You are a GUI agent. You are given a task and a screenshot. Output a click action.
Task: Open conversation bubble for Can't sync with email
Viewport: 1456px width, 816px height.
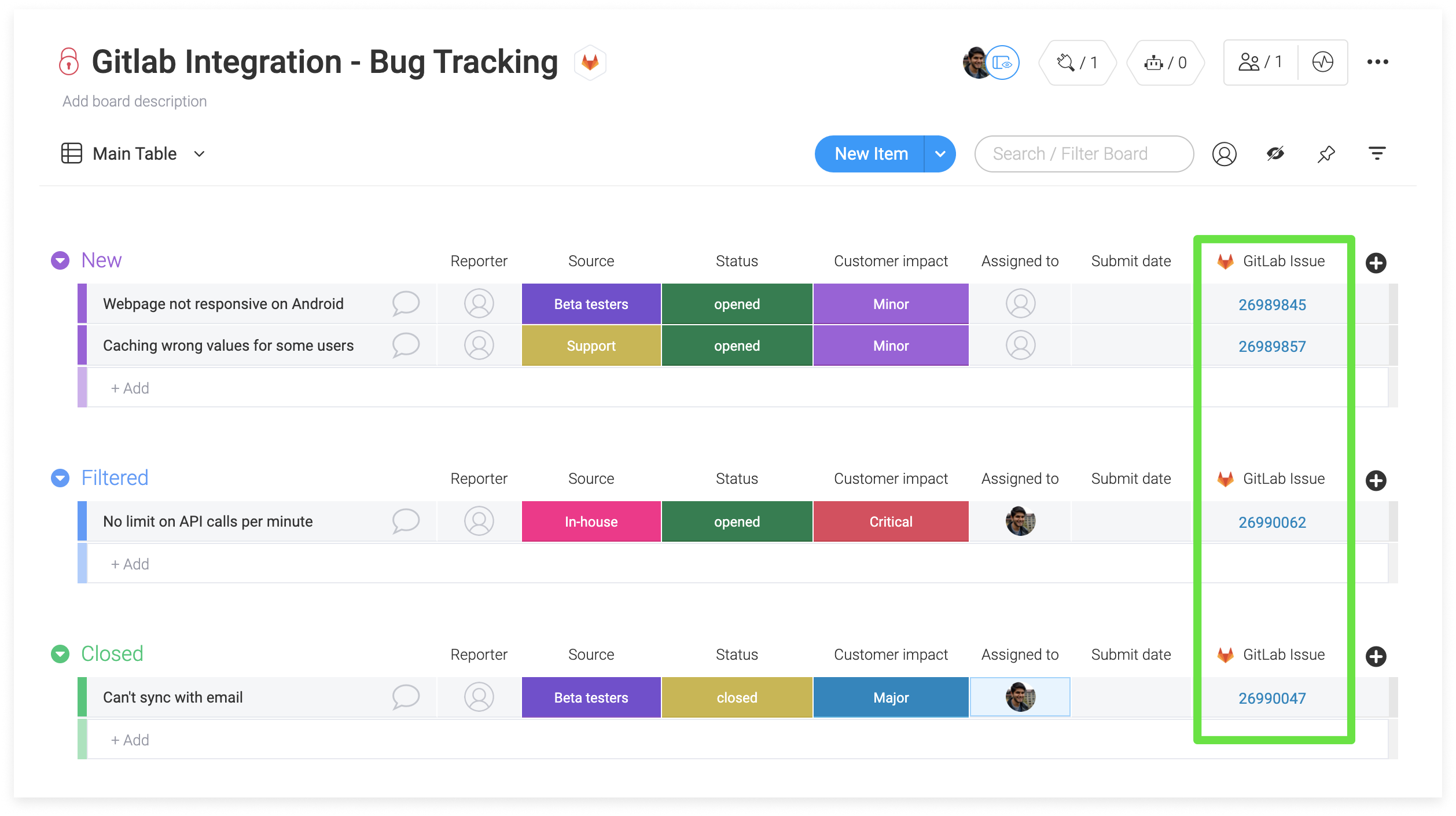tap(406, 697)
